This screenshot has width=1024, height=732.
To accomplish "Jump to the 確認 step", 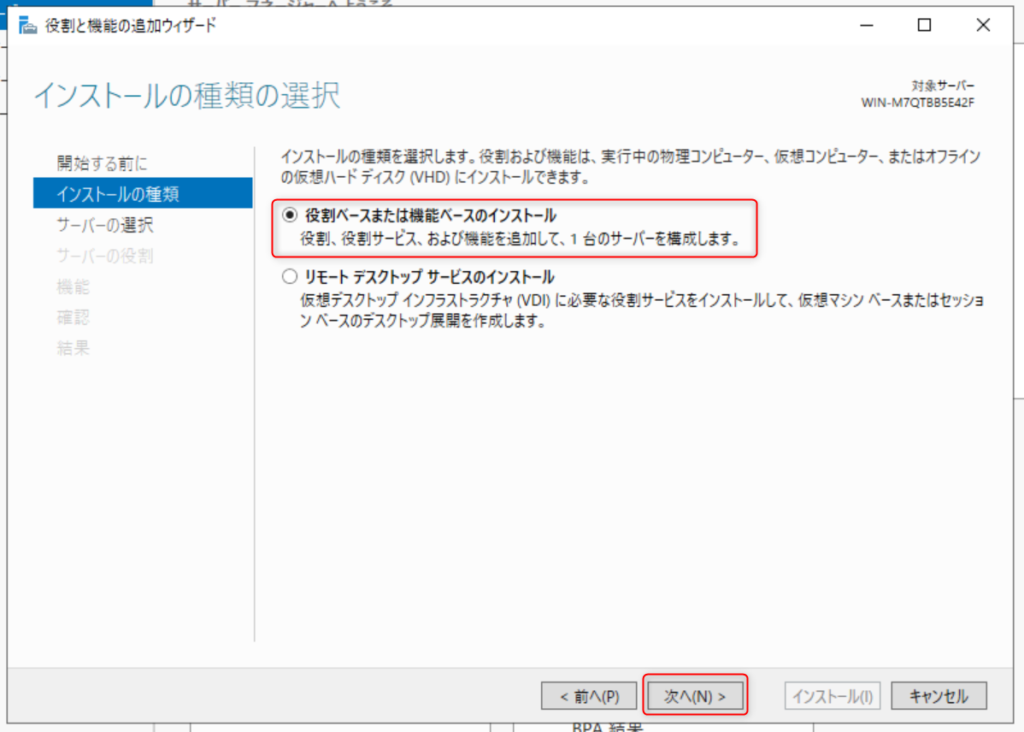I will click(x=73, y=317).
